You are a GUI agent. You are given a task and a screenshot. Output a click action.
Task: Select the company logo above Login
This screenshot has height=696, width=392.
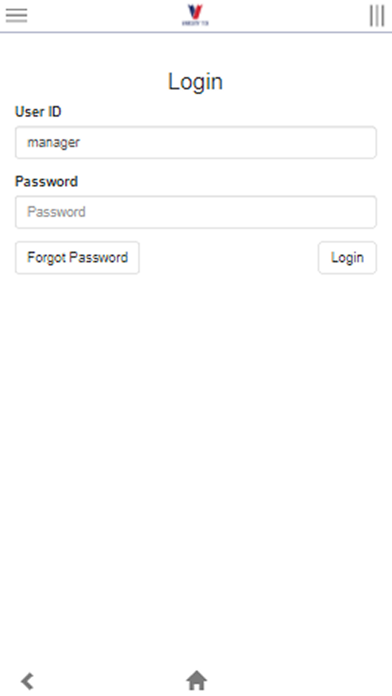coord(195,15)
